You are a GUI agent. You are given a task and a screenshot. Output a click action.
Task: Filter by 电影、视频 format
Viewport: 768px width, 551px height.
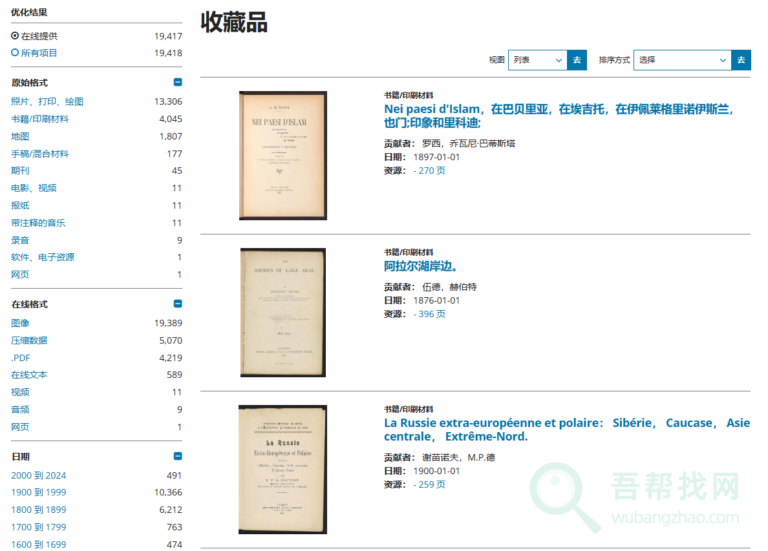tap(34, 188)
